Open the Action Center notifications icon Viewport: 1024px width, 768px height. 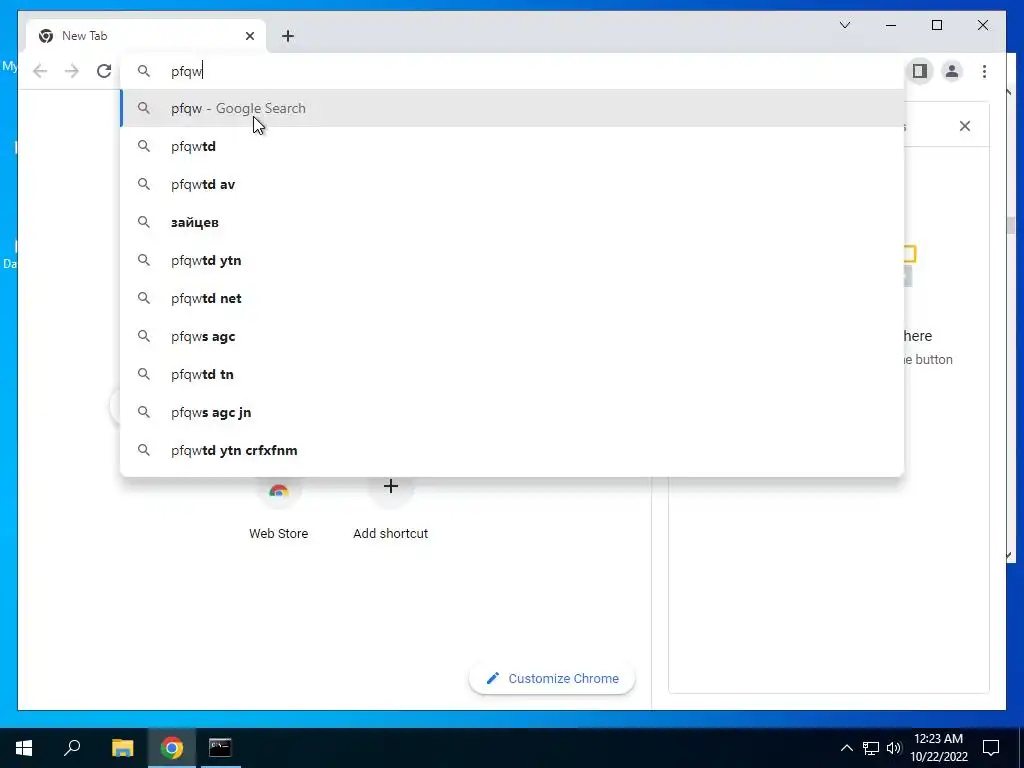(x=991, y=748)
